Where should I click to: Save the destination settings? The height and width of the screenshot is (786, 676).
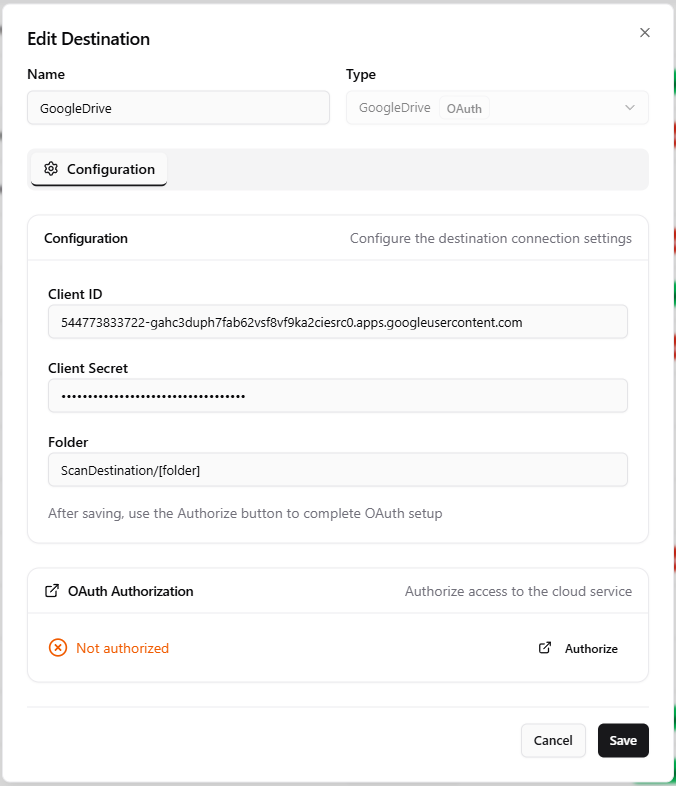pyautogui.click(x=623, y=740)
